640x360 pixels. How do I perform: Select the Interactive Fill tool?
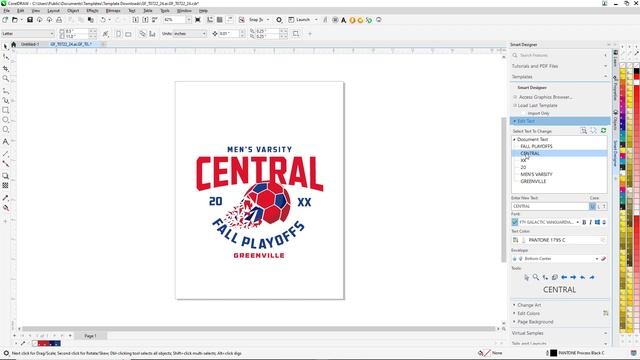click(x=6, y=208)
